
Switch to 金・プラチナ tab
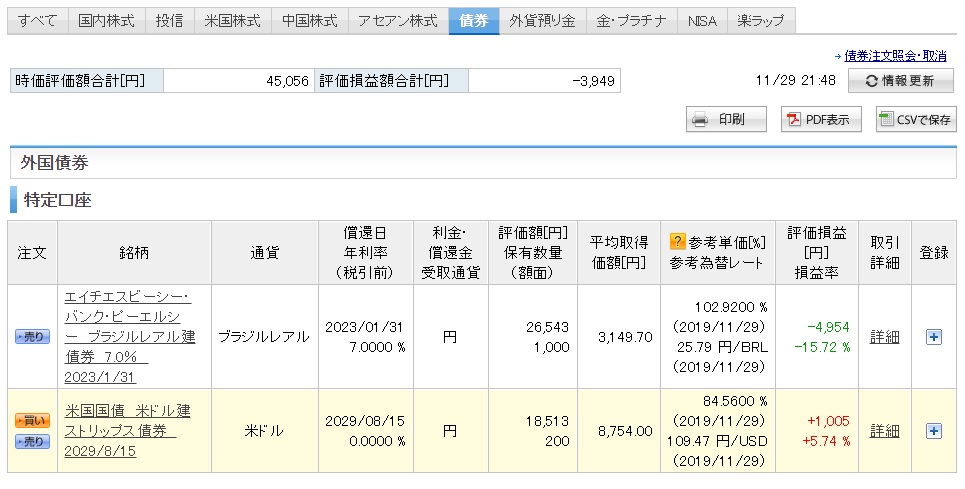631,21
